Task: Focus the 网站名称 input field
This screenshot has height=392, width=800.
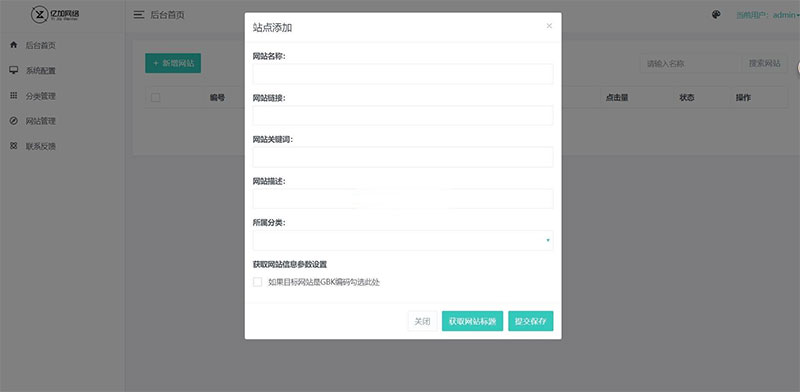Action: pyautogui.click(x=403, y=74)
